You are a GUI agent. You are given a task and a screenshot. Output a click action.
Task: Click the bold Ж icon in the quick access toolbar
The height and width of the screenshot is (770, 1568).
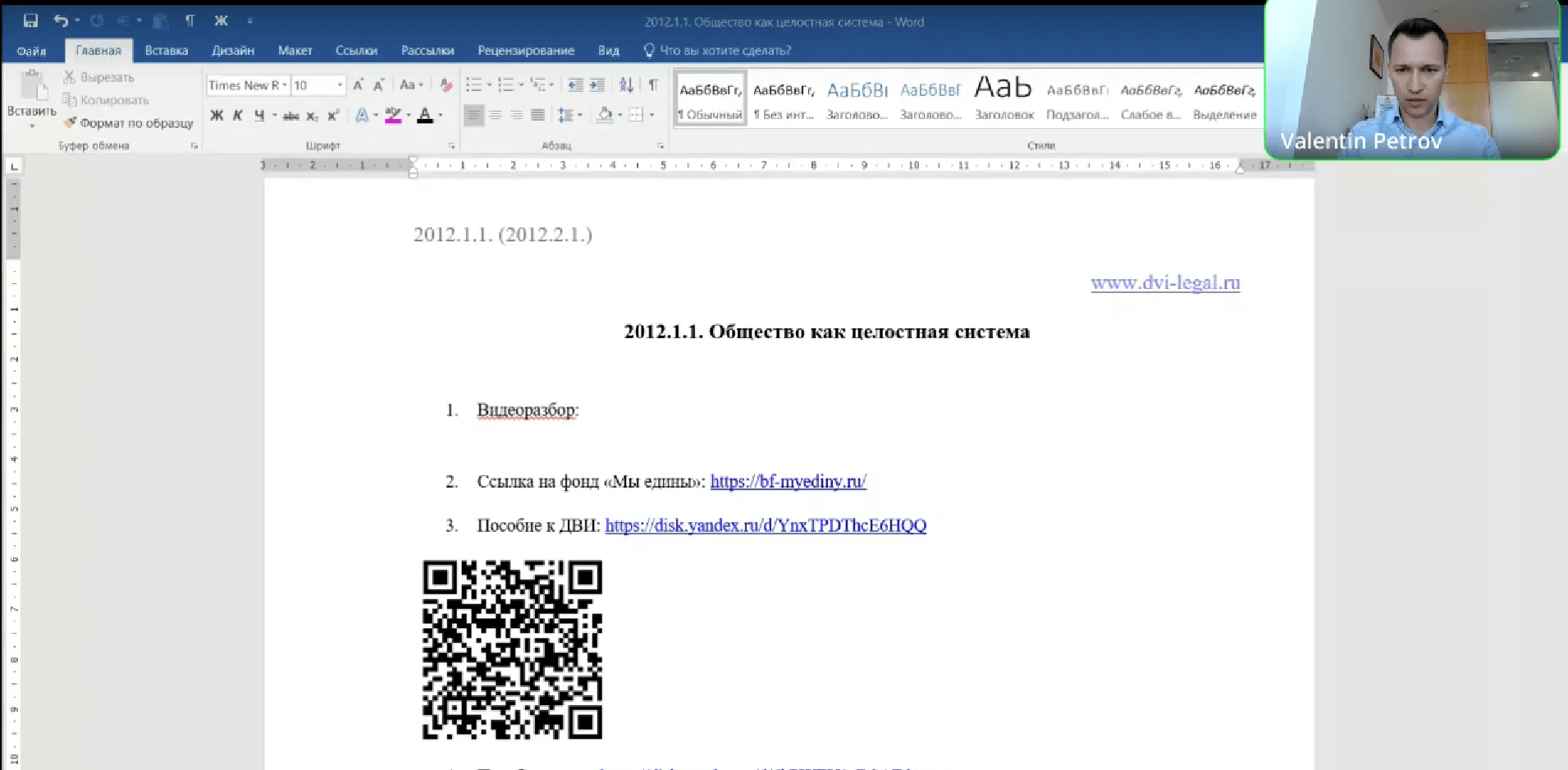(221, 21)
